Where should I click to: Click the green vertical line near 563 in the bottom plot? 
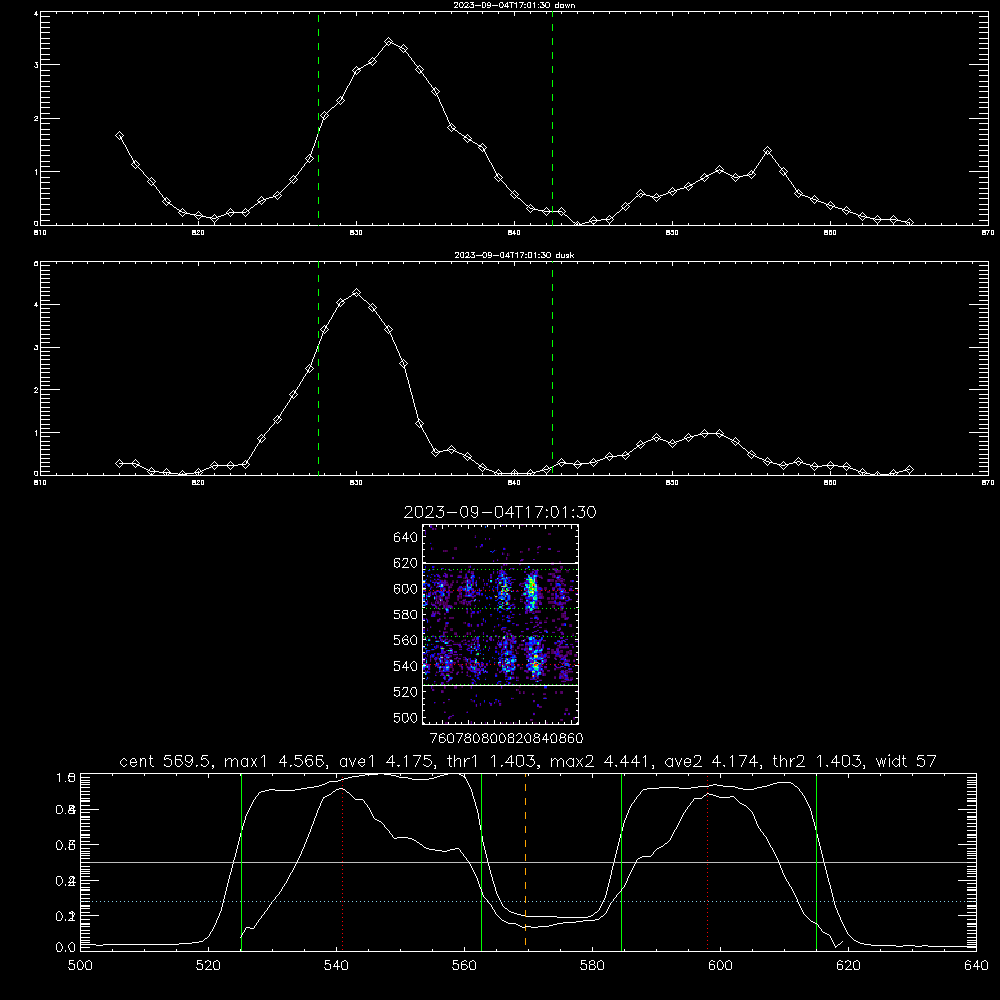pos(482,861)
